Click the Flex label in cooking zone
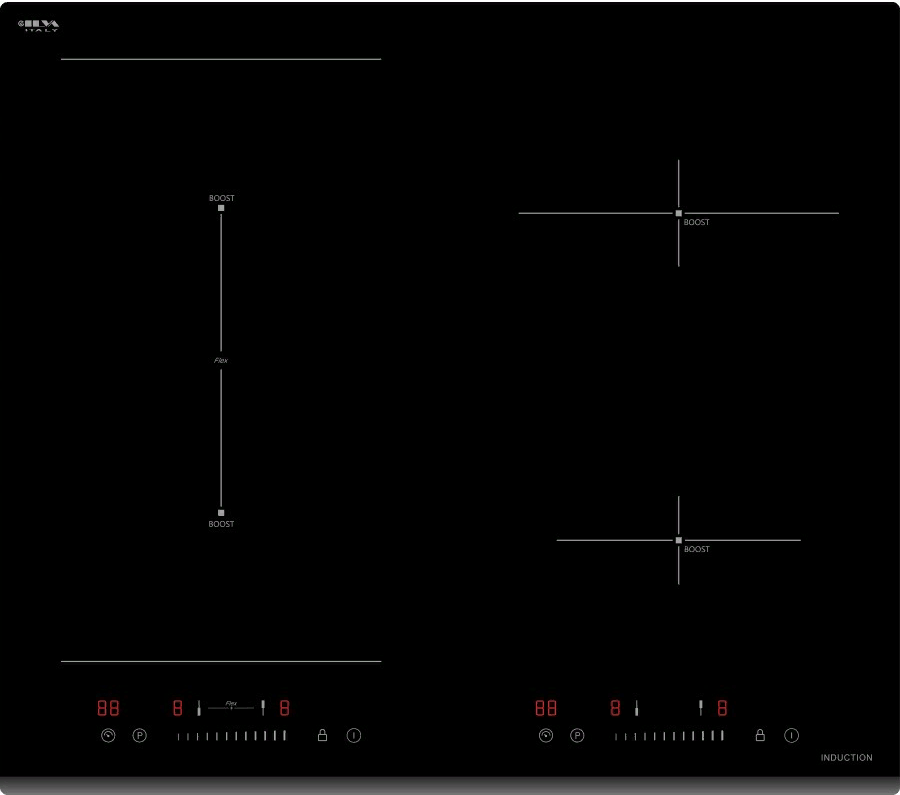900x795 pixels. click(221, 360)
